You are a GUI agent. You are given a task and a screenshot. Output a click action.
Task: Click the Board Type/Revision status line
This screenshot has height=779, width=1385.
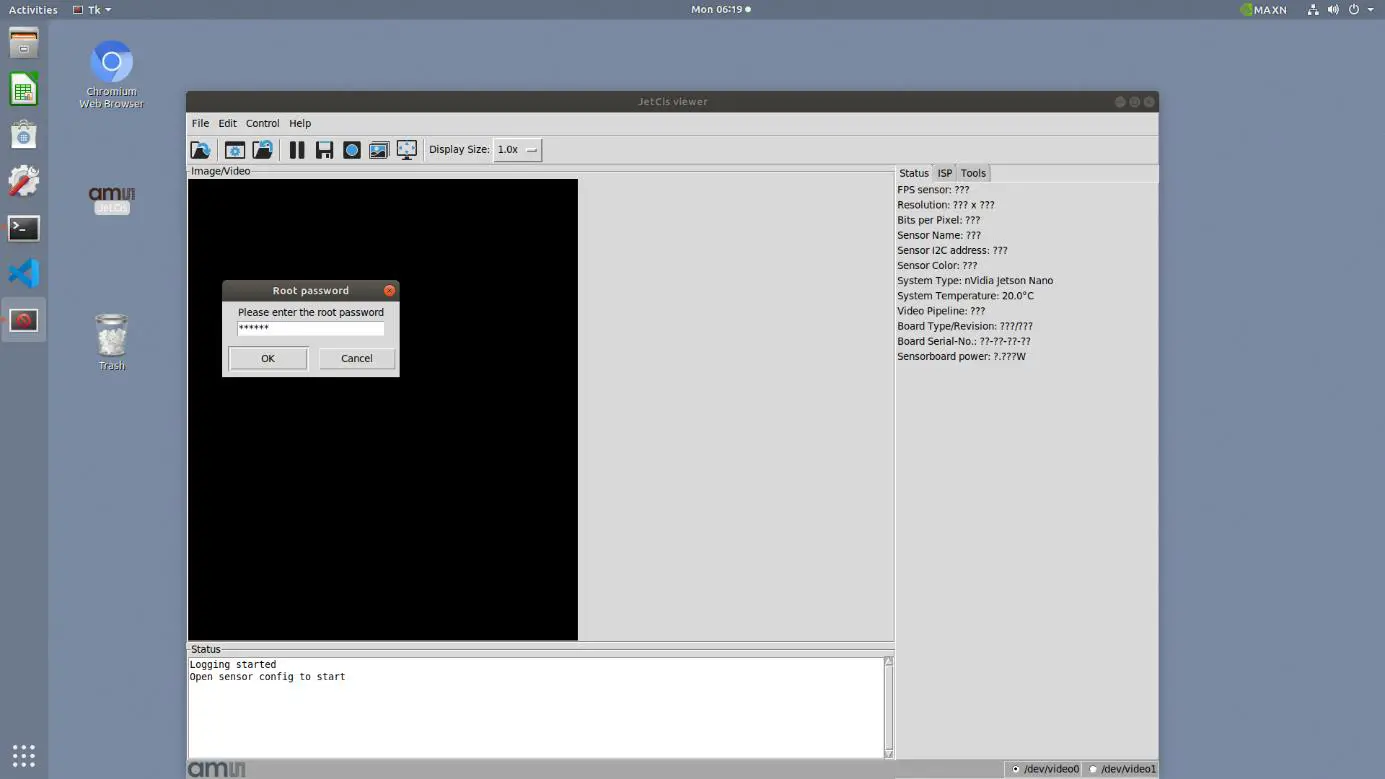[965, 326]
